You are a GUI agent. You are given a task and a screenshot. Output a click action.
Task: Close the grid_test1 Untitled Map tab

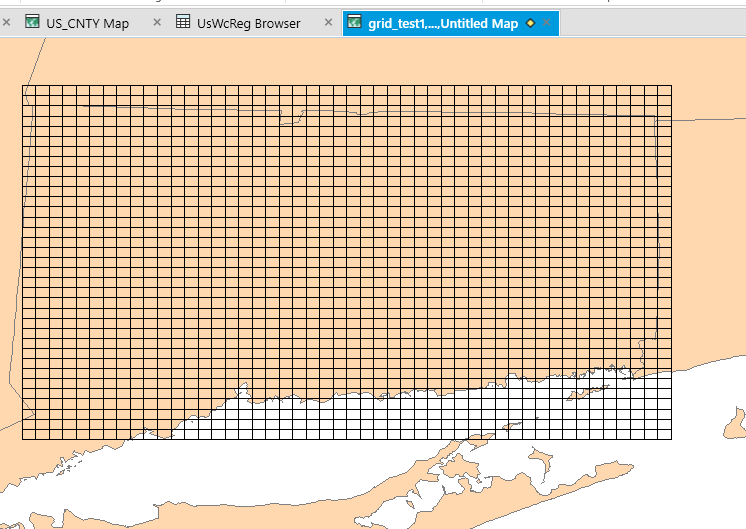point(546,23)
